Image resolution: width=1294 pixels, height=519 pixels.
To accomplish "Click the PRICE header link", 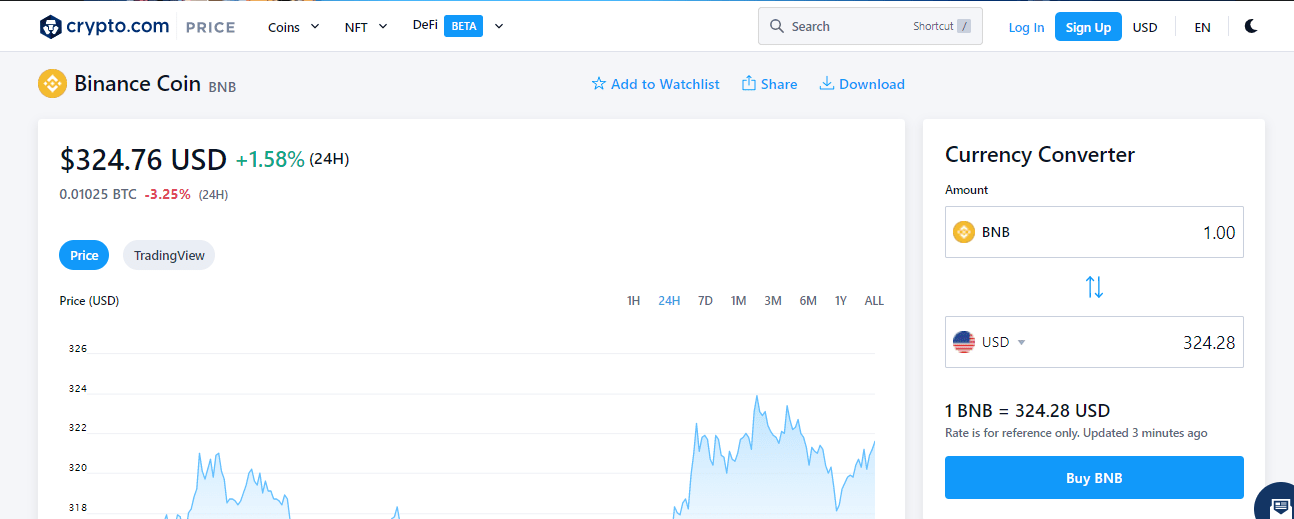I will pyautogui.click(x=211, y=27).
